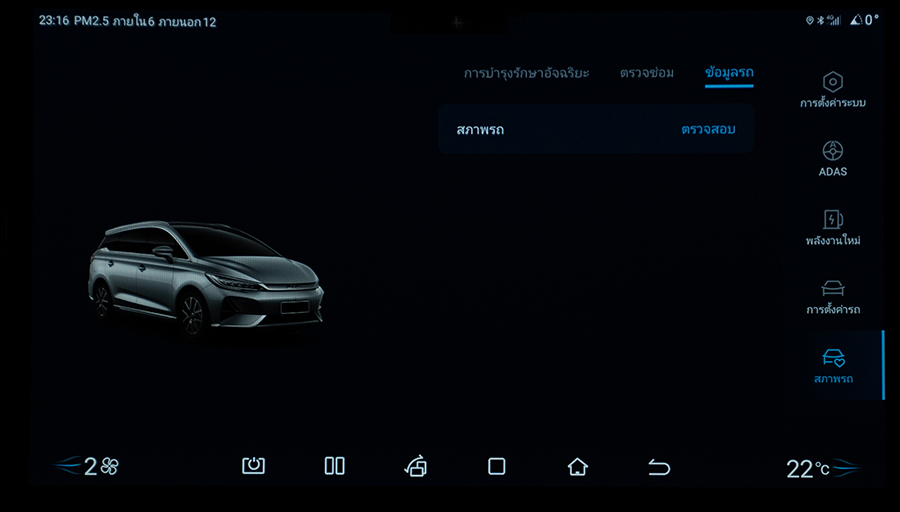Tap the power icon in bottom bar
The height and width of the screenshot is (512, 900).
tap(254, 466)
